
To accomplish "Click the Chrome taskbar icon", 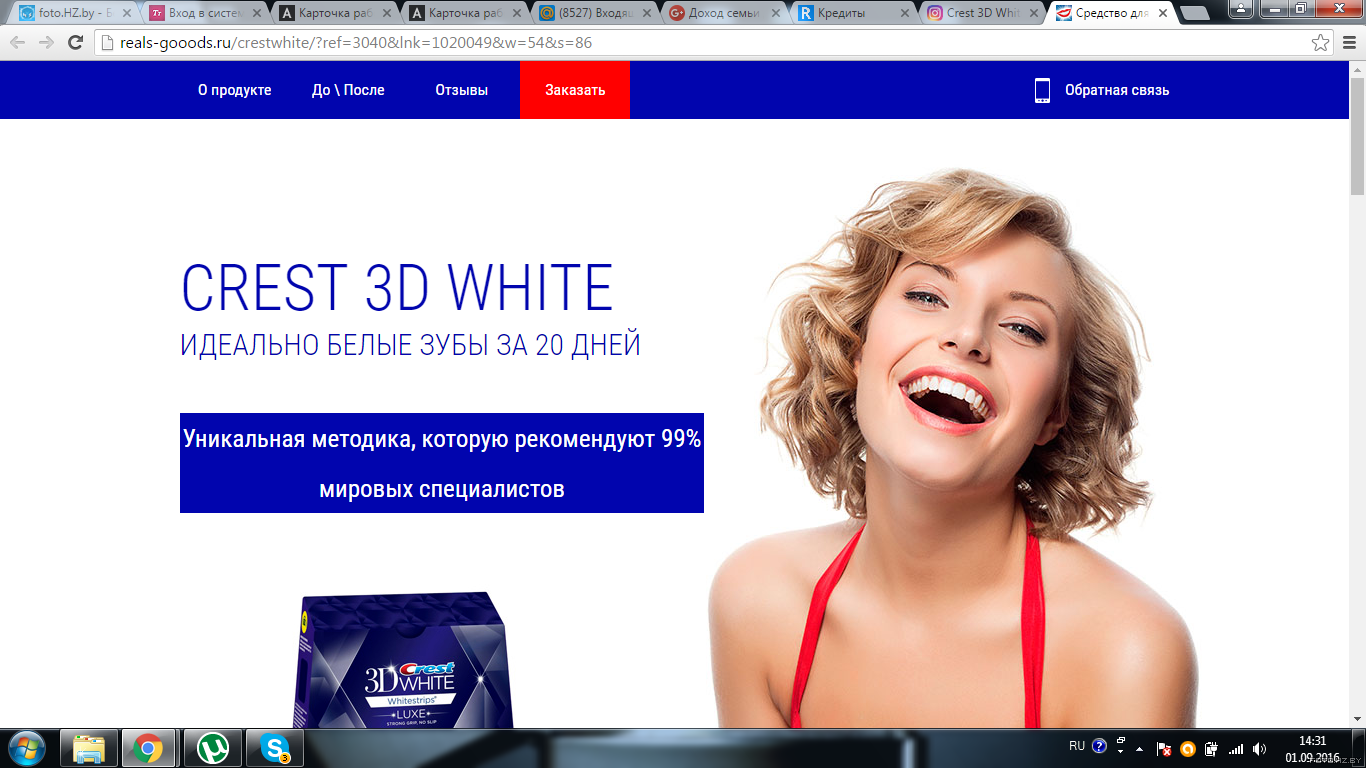I will click(x=149, y=748).
